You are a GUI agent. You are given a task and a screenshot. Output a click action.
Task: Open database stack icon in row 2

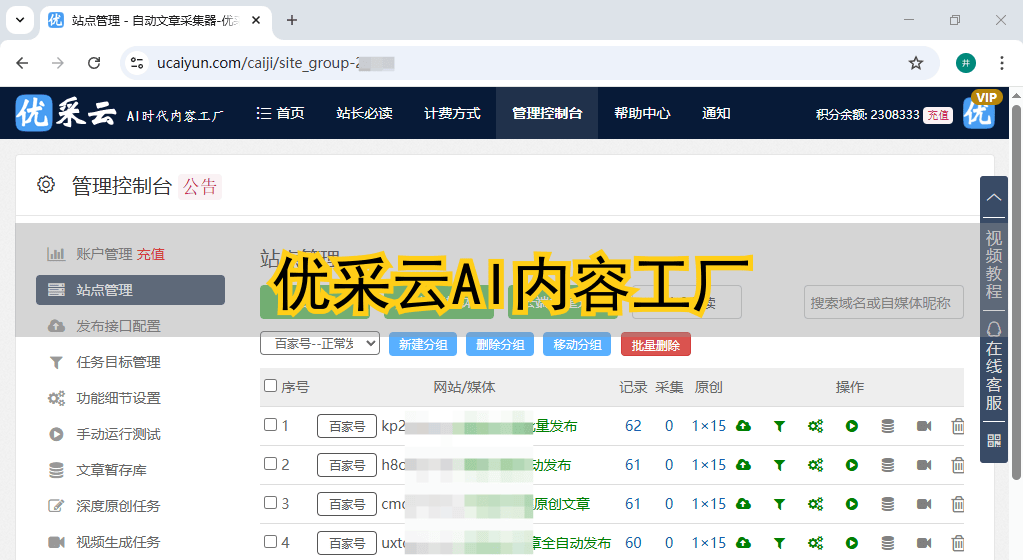[887, 465]
